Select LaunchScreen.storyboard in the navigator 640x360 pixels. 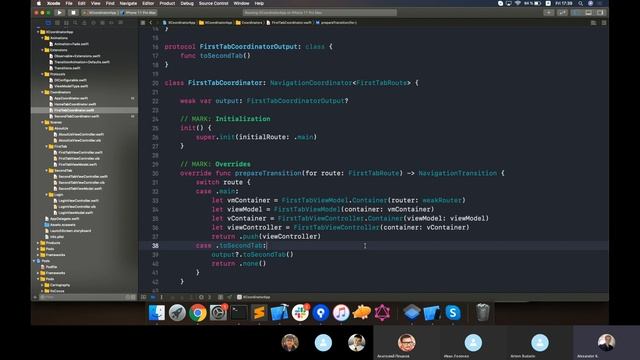click(70, 231)
